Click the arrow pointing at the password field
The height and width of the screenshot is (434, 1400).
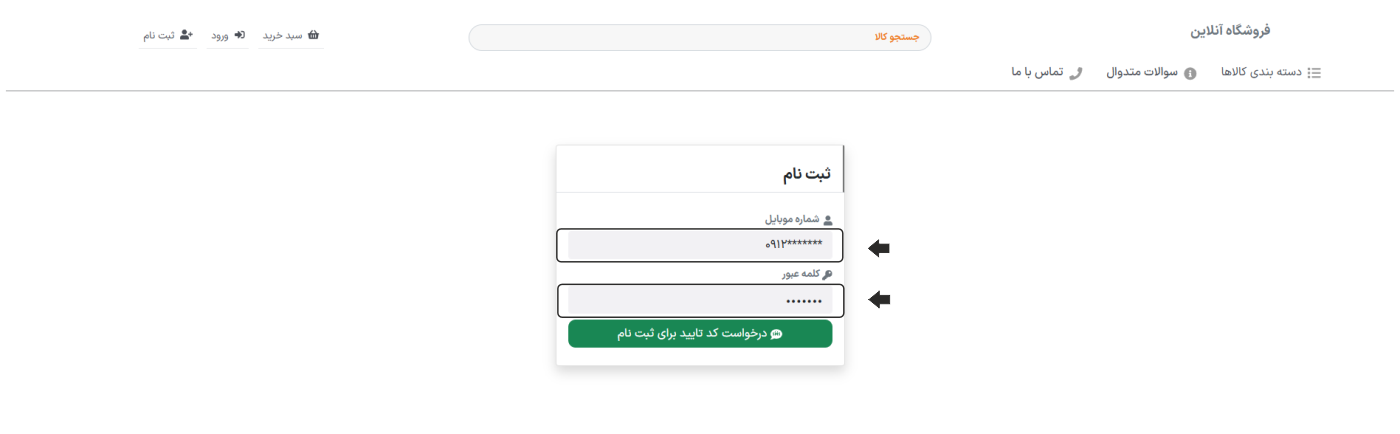[x=879, y=299]
